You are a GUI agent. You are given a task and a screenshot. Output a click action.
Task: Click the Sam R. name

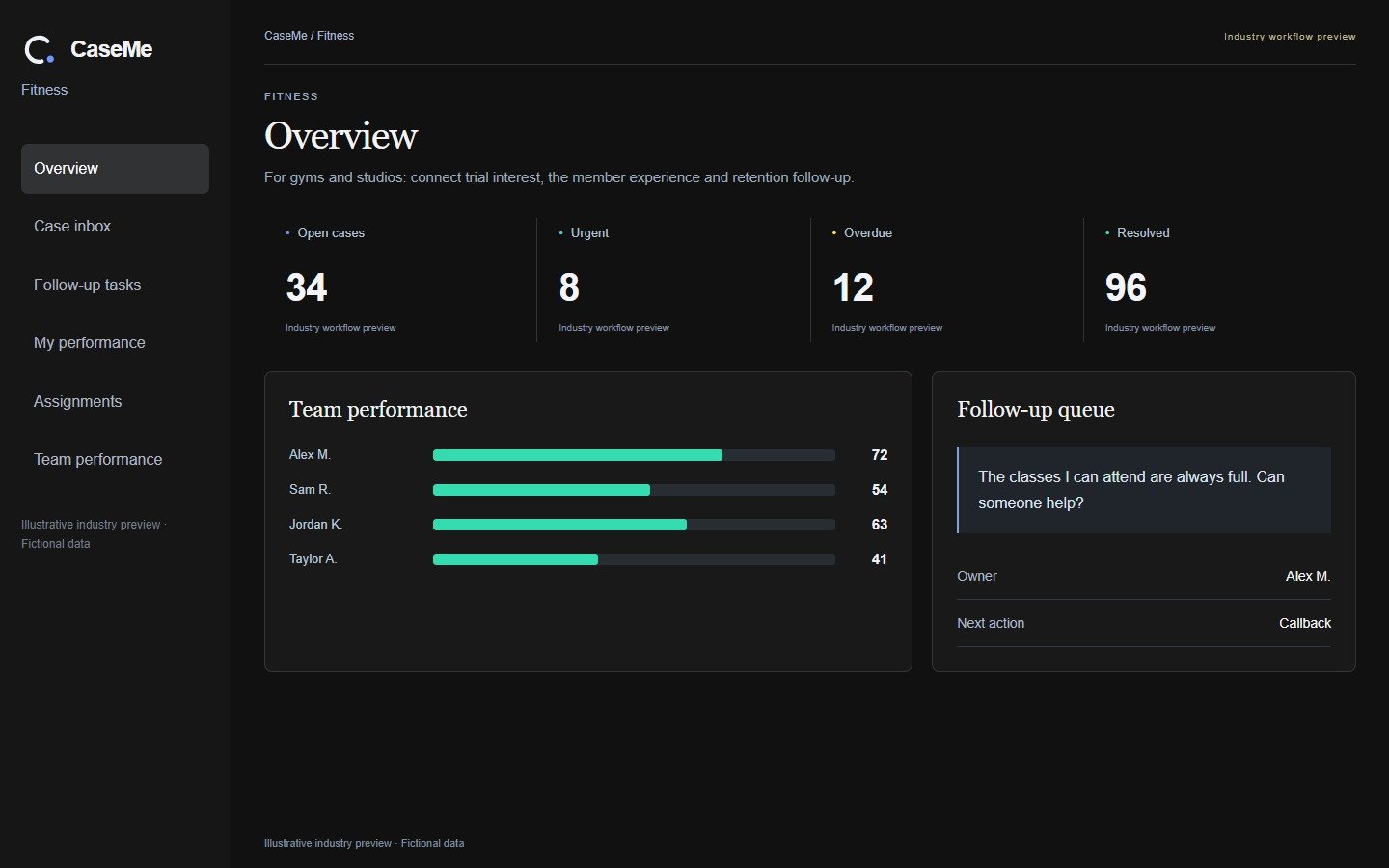[310, 490]
